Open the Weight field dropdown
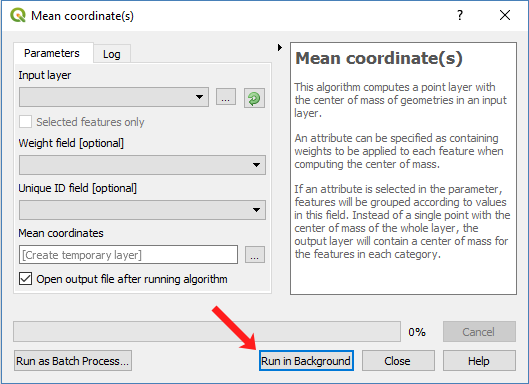 [142, 165]
